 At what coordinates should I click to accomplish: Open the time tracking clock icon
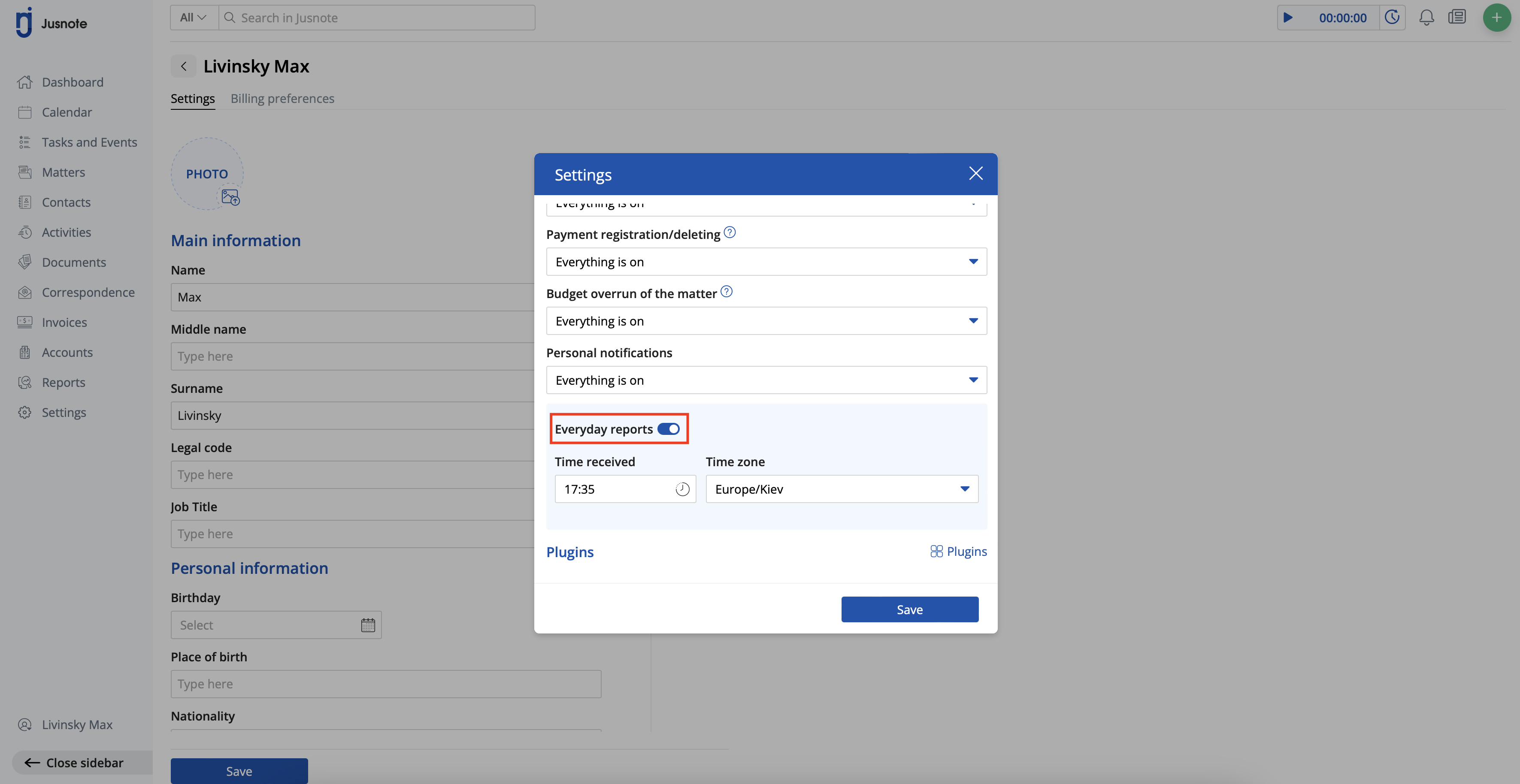coord(1392,17)
